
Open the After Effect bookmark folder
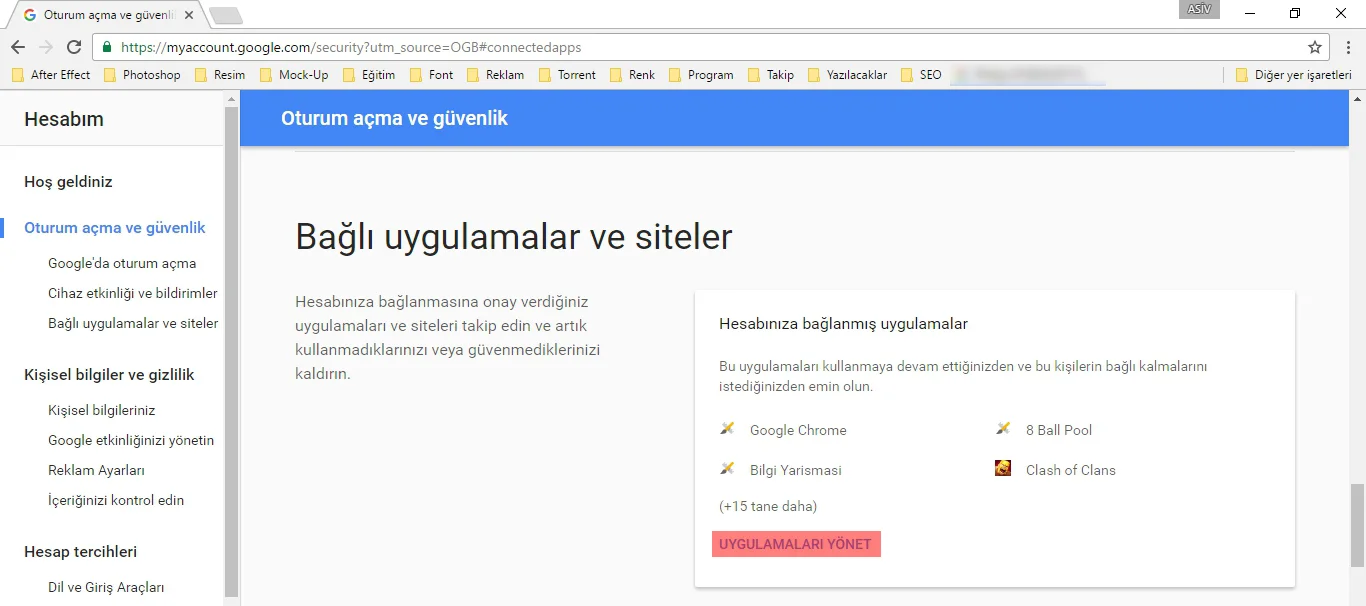(x=51, y=75)
